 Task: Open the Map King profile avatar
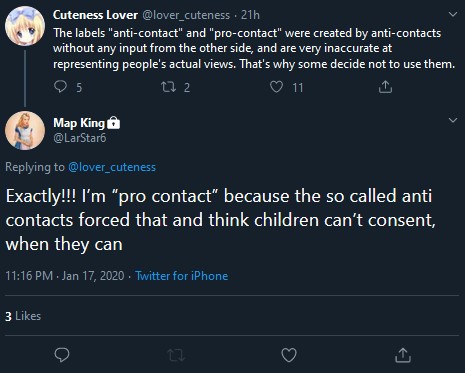pos(25,130)
